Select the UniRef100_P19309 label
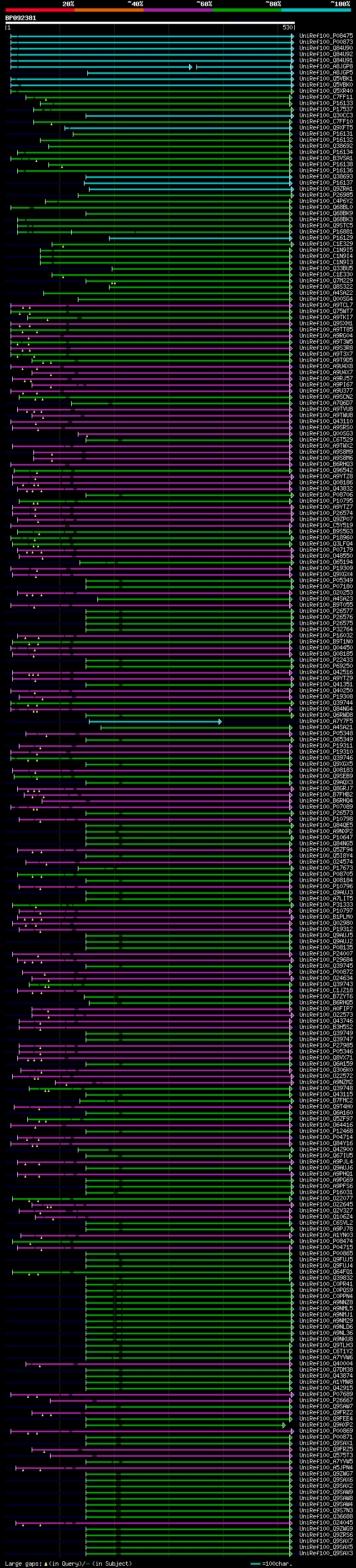The width and height of the screenshot is (356, 1568). pyautogui.click(x=326, y=568)
